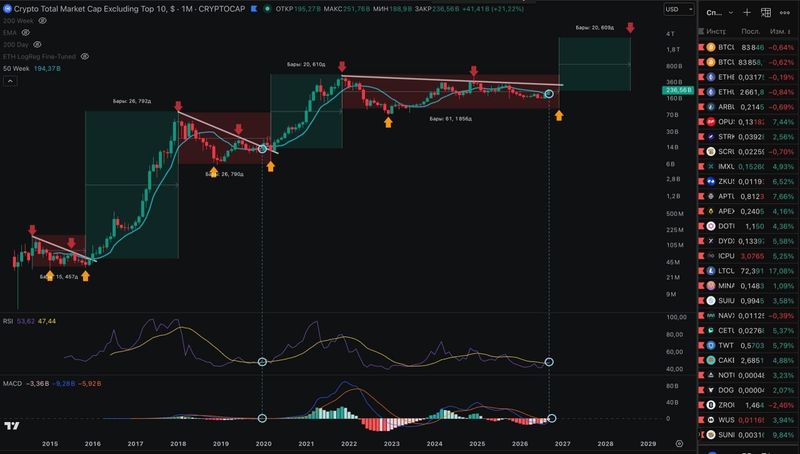Click the MINA coin icon in watchlist
Viewport: 800px width, 454px height.
(x=711, y=286)
